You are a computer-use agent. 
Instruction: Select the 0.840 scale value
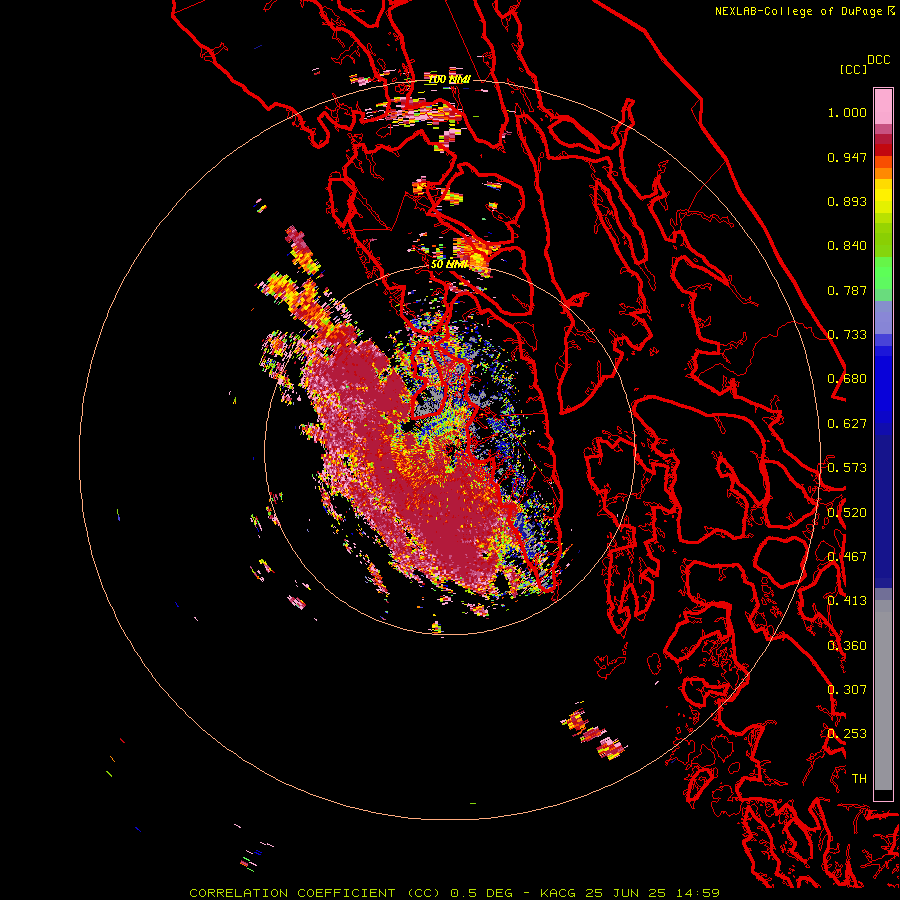point(847,246)
